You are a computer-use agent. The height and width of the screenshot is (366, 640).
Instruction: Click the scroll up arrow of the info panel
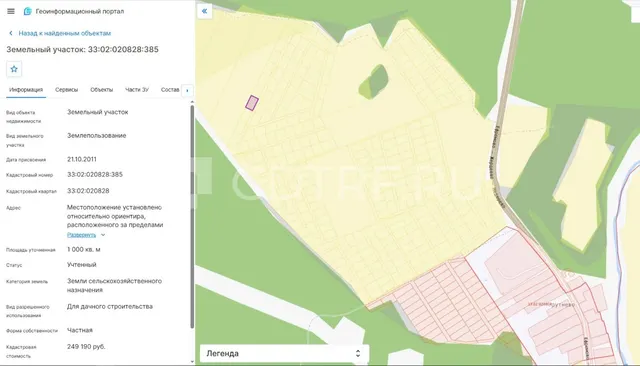point(192,102)
